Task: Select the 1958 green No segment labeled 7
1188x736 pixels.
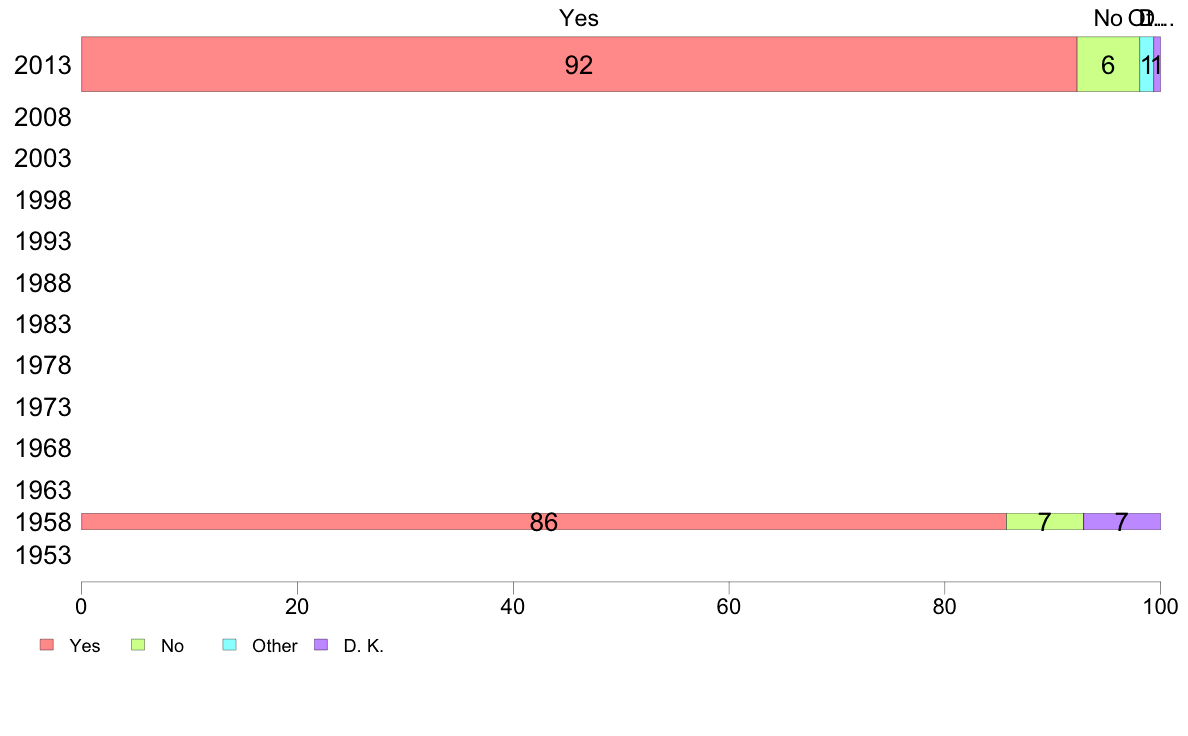Action: pos(1045,521)
